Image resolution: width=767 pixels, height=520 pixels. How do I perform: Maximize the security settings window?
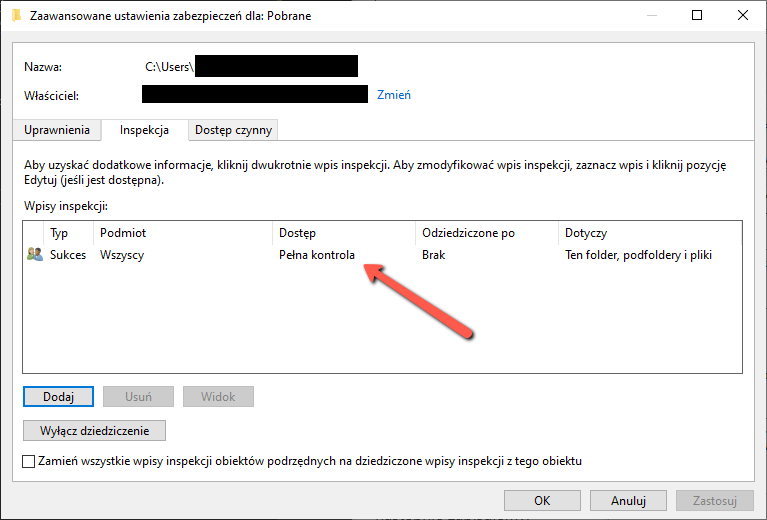pos(697,15)
